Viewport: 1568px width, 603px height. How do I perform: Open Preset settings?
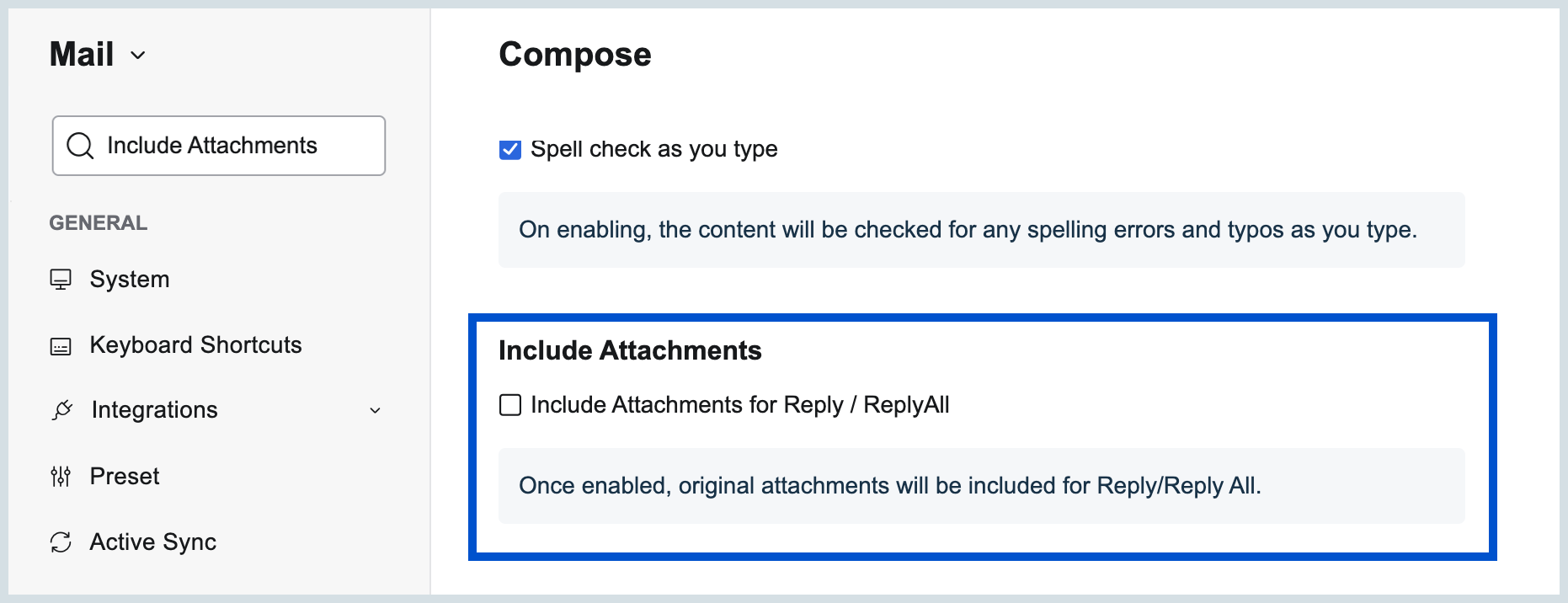point(124,475)
